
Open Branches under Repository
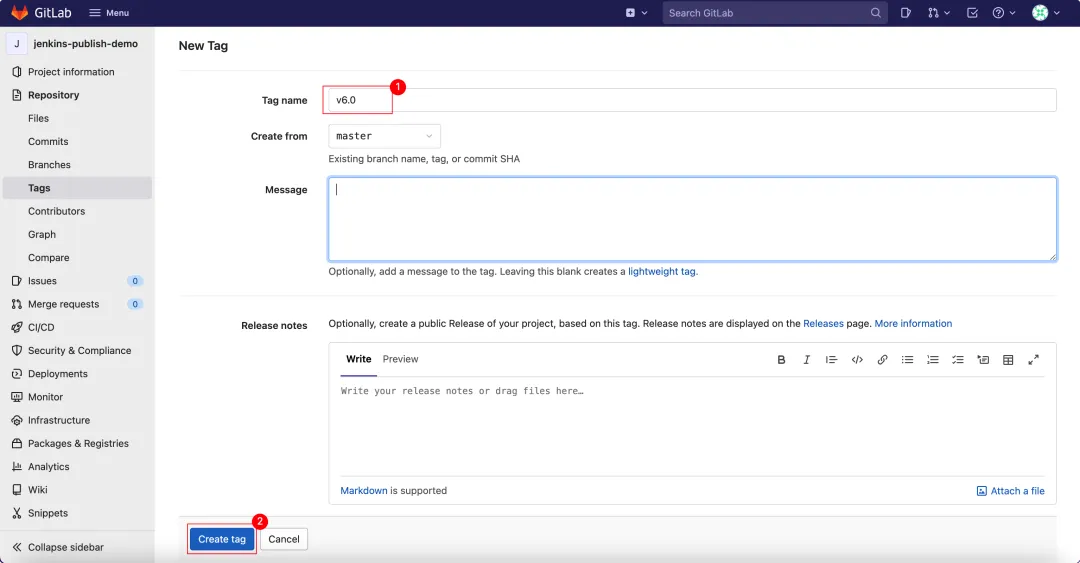tap(49, 165)
